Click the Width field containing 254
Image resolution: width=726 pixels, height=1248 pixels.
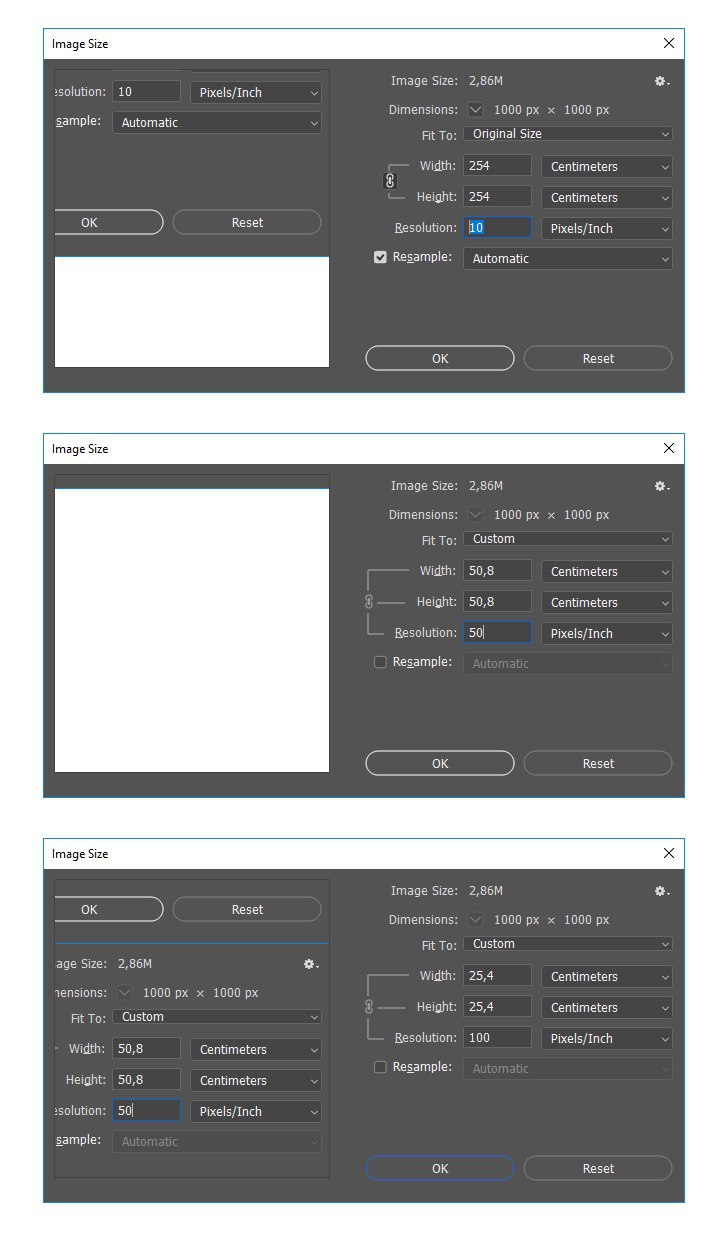[498, 166]
